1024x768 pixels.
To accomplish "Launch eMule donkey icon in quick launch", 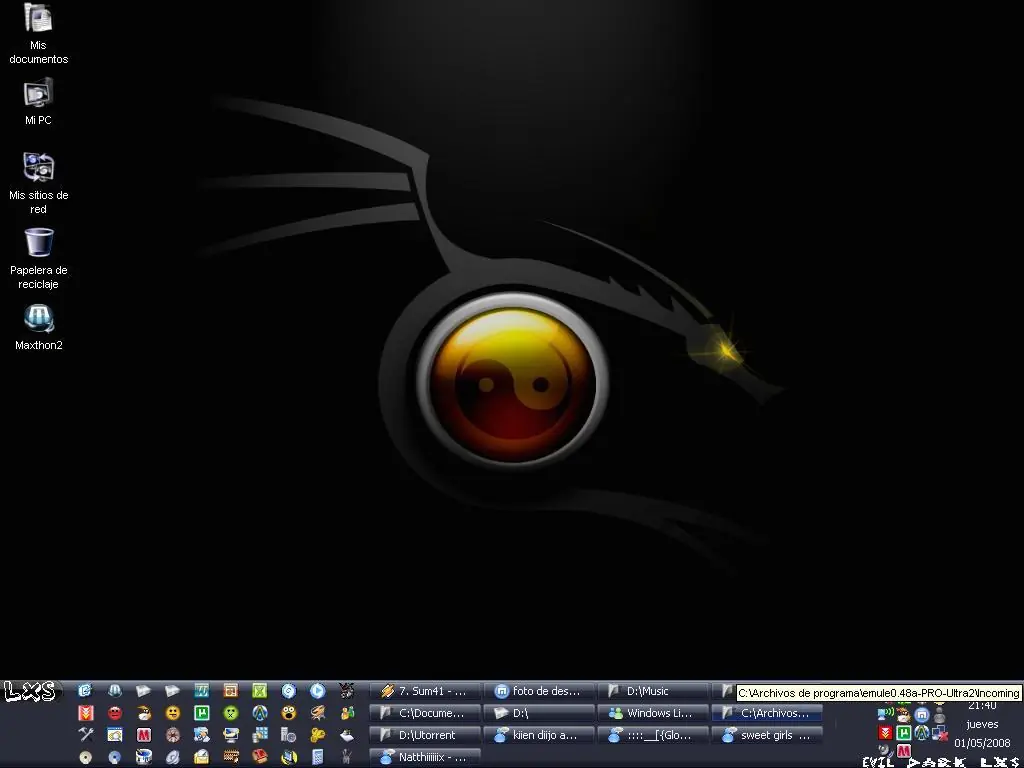I will (x=144, y=712).
